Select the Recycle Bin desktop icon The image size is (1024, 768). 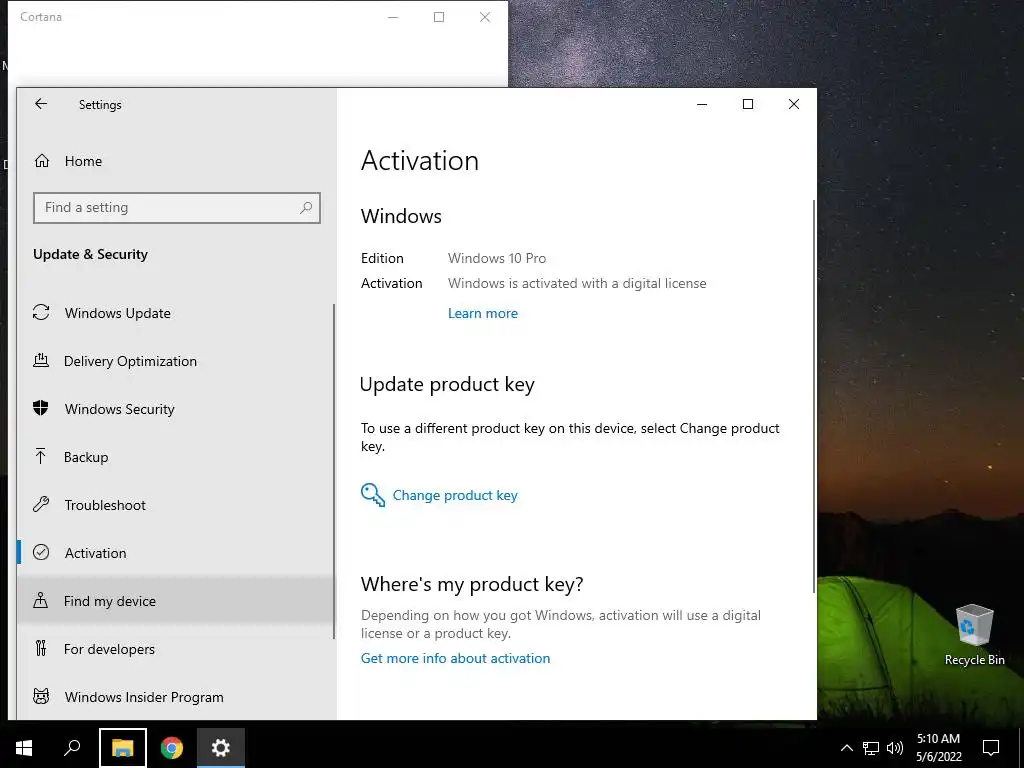pos(974,635)
